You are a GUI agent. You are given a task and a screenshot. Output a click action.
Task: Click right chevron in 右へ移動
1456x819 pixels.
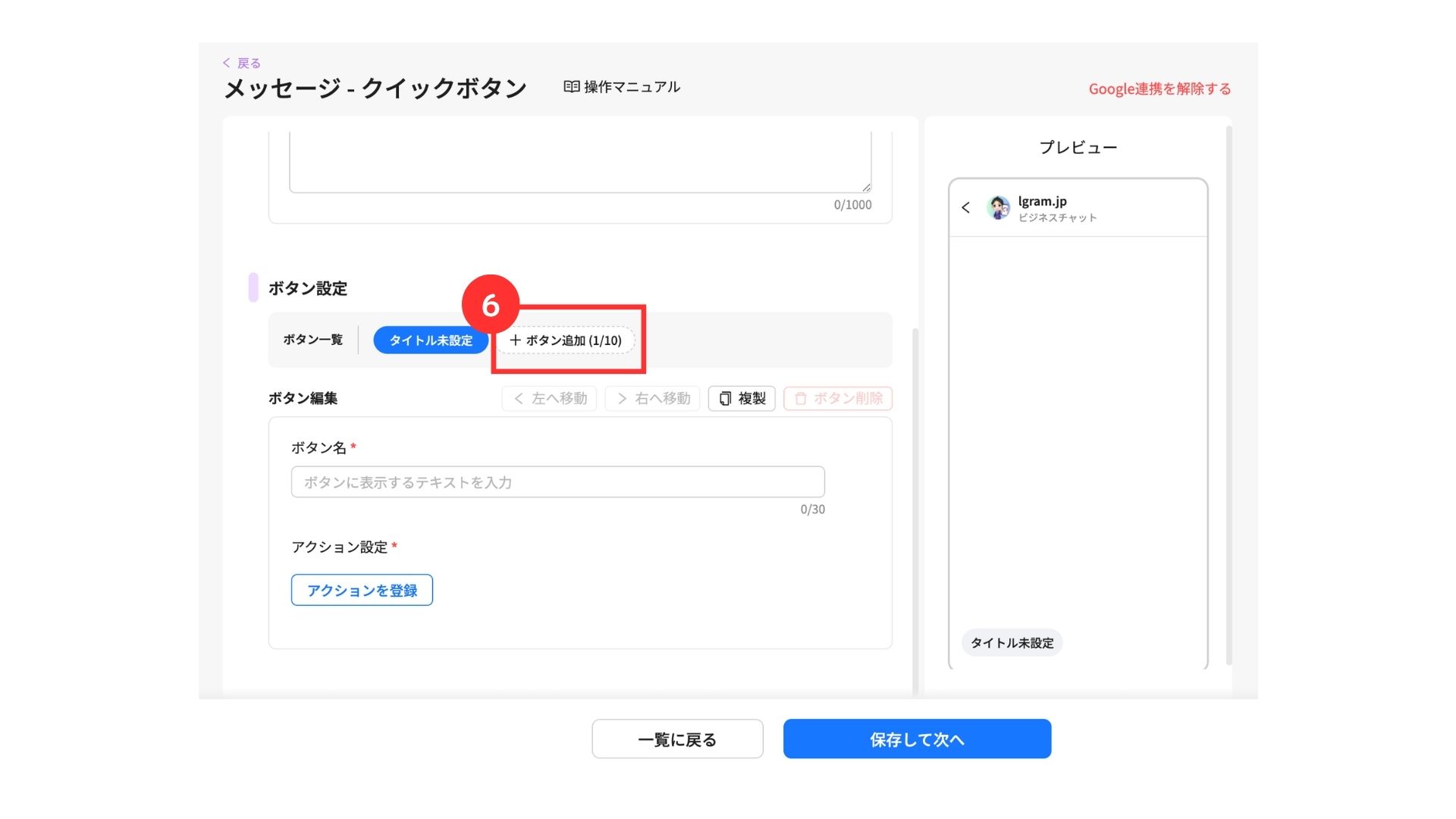pos(622,399)
